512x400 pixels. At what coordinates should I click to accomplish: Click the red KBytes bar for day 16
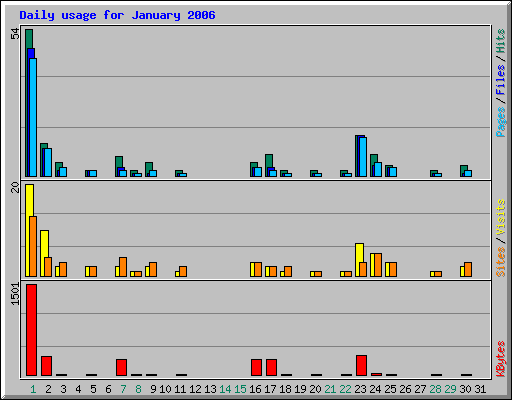point(256,368)
